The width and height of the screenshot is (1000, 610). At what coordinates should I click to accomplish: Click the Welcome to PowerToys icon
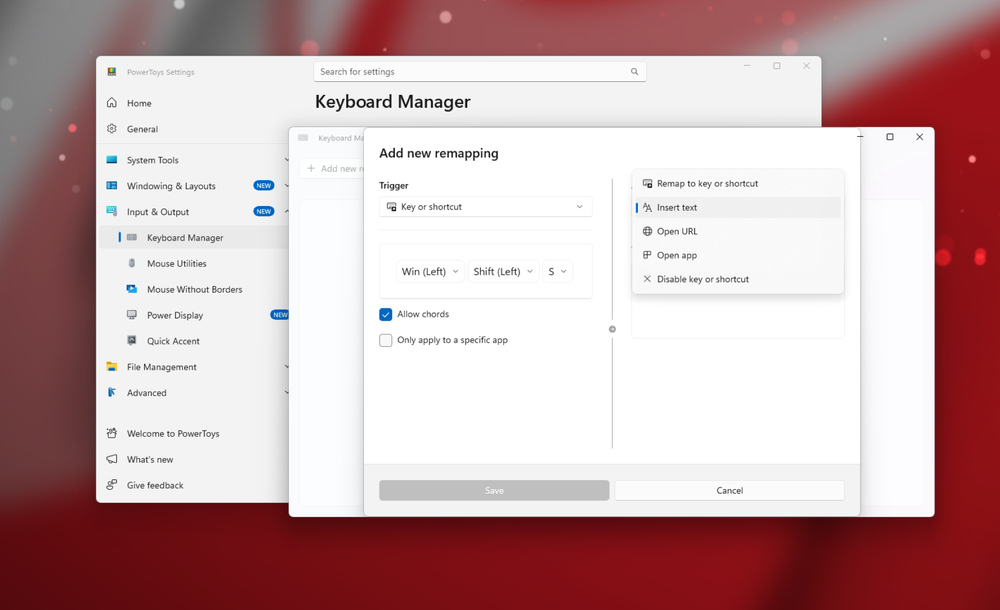112,433
